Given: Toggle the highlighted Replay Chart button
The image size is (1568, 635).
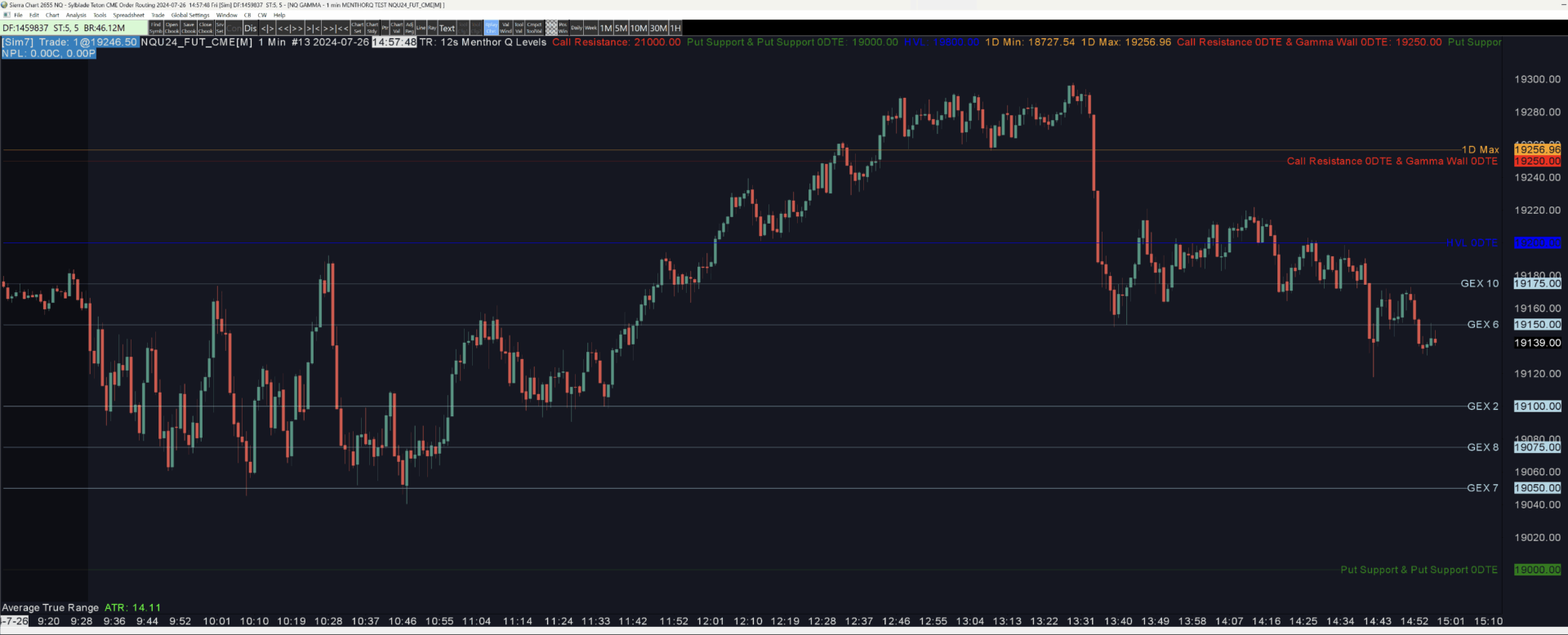Looking at the screenshot, I should point(491,28).
